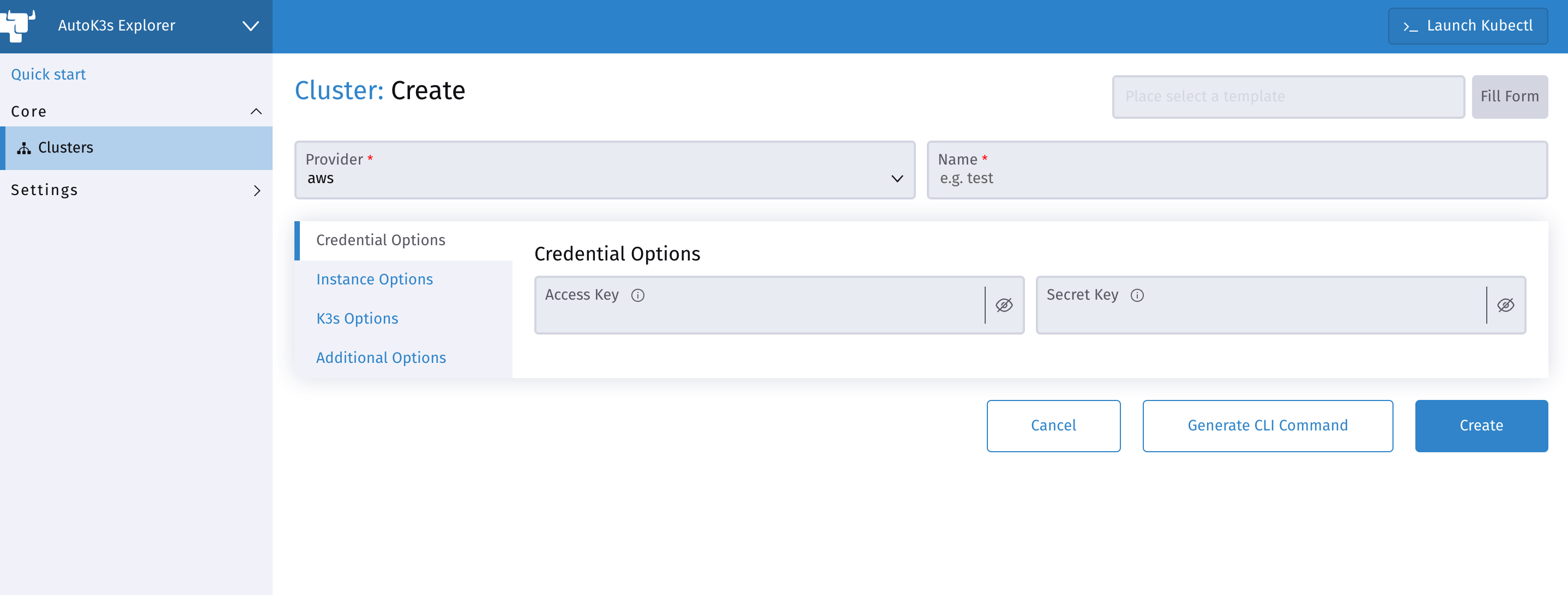Toggle Secret Key visibility eye icon
This screenshot has height=595, width=1568.
tap(1505, 305)
